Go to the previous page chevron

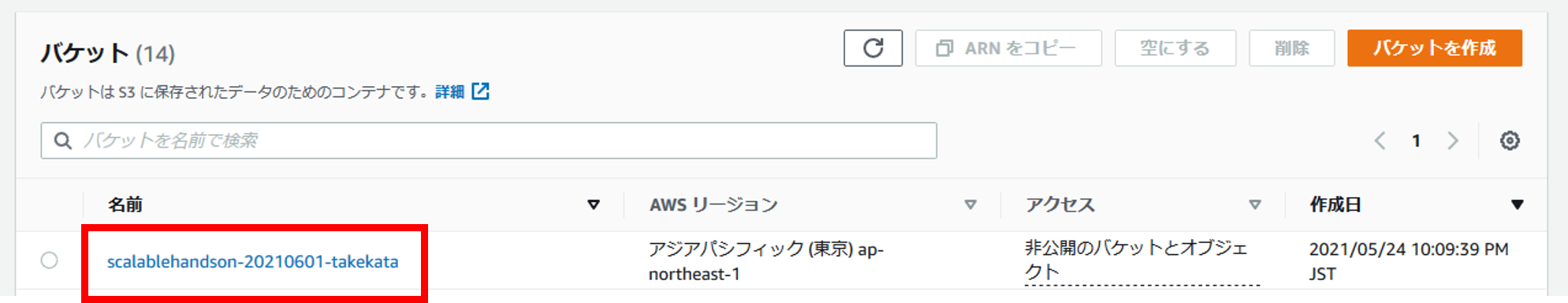point(1380,140)
